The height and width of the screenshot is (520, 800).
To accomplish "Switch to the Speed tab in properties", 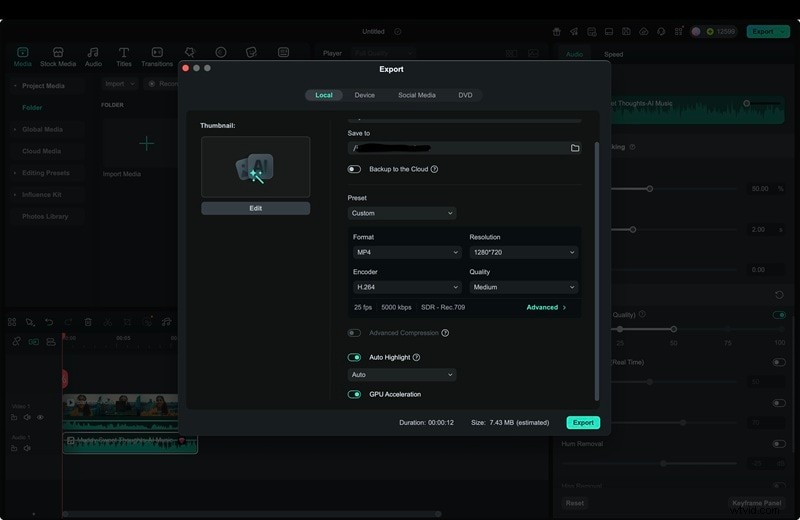I will [613, 54].
